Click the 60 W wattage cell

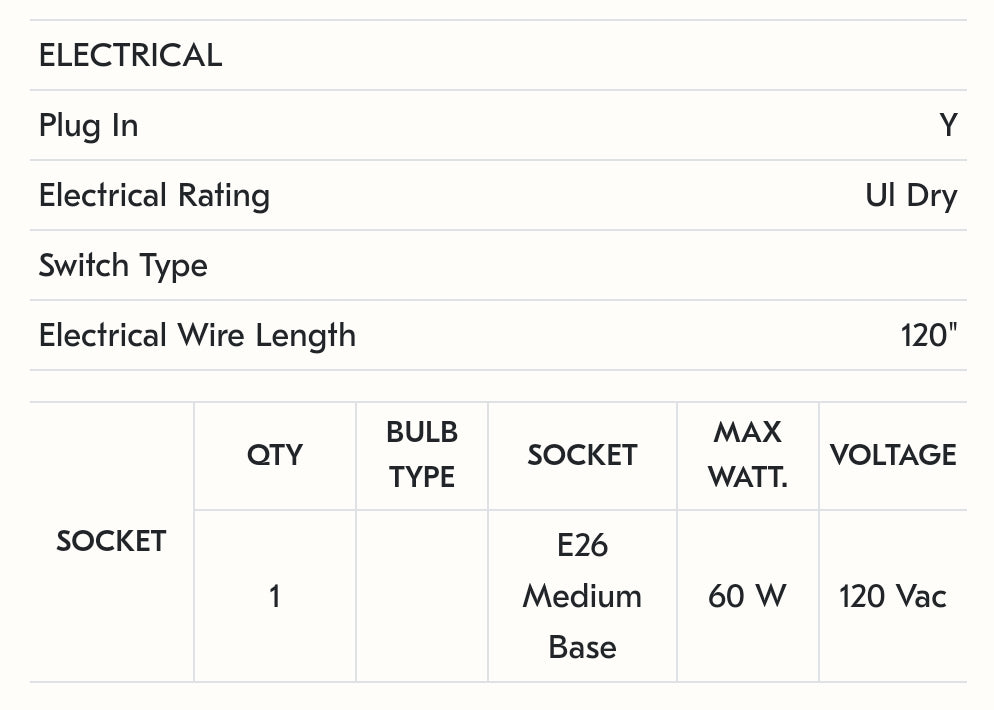click(748, 597)
